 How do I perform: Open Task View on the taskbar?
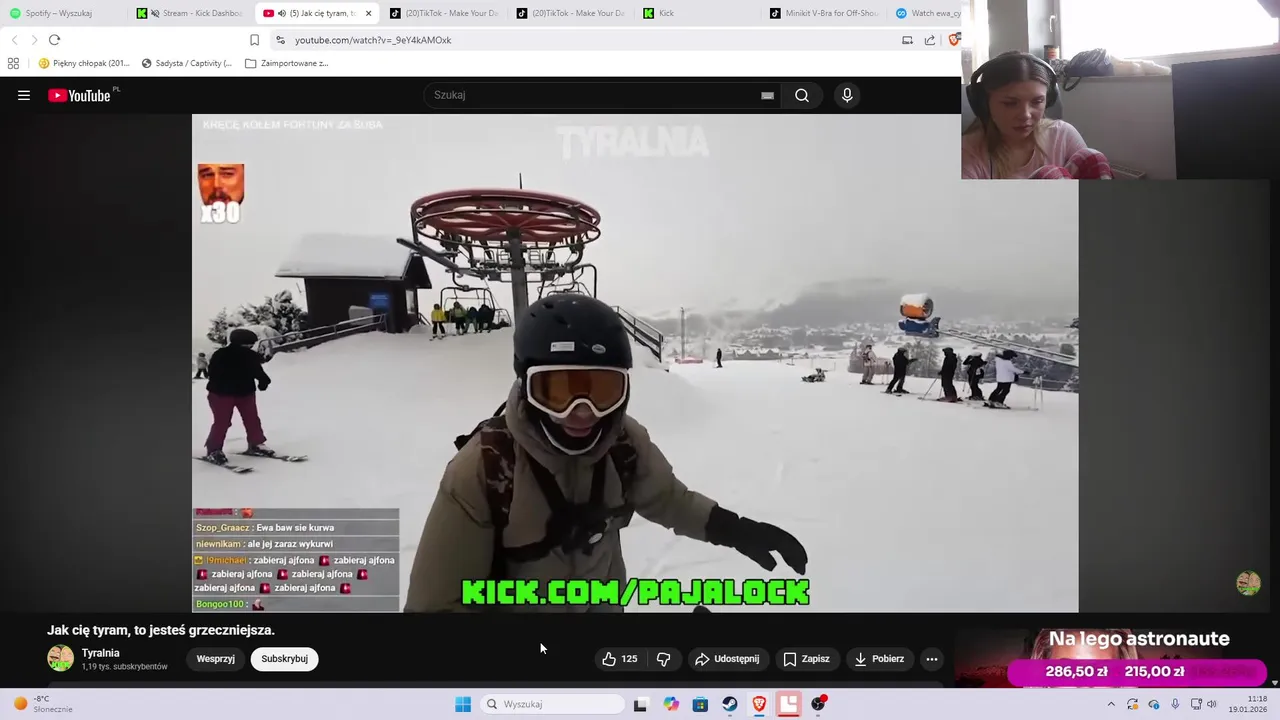pyautogui.click(x=640, y=704)
